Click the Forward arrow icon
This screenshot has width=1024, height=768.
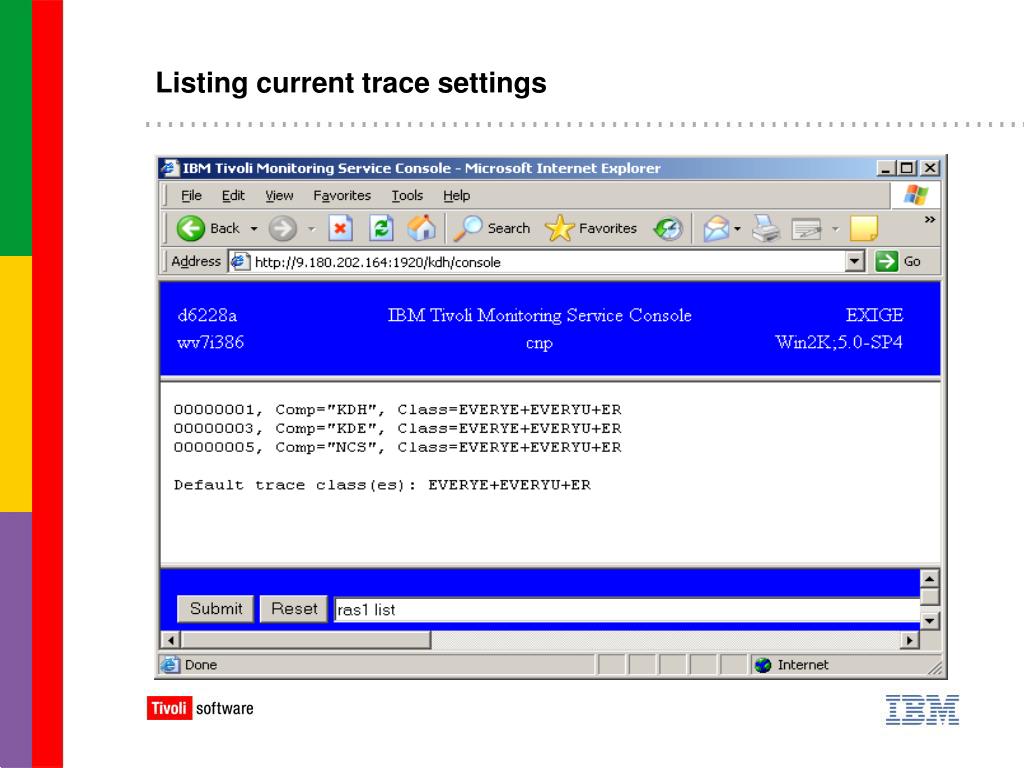283,229
